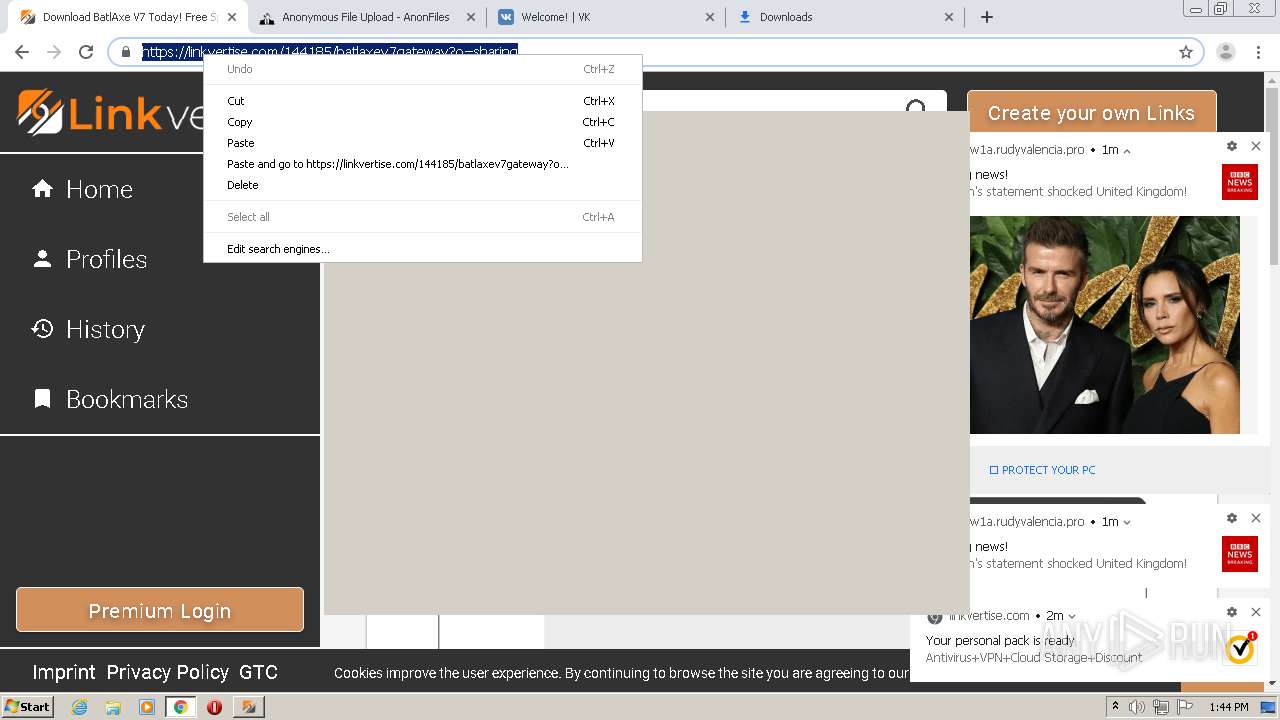Close the Anonymous File Upload tab
Image resolution: width=1280 pixels, height=720 pixels.
[x=471, y=17]
